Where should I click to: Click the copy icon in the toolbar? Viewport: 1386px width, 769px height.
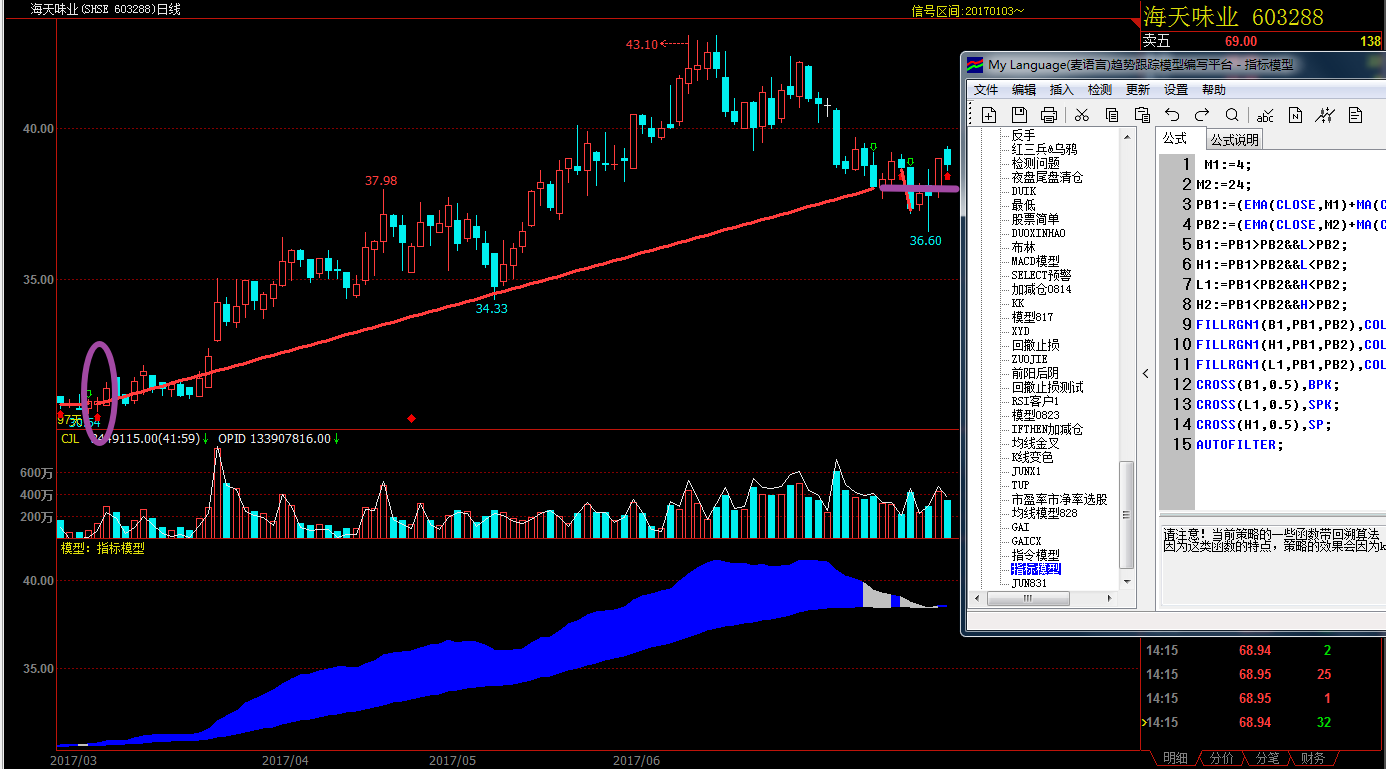tap(1112, 115)
